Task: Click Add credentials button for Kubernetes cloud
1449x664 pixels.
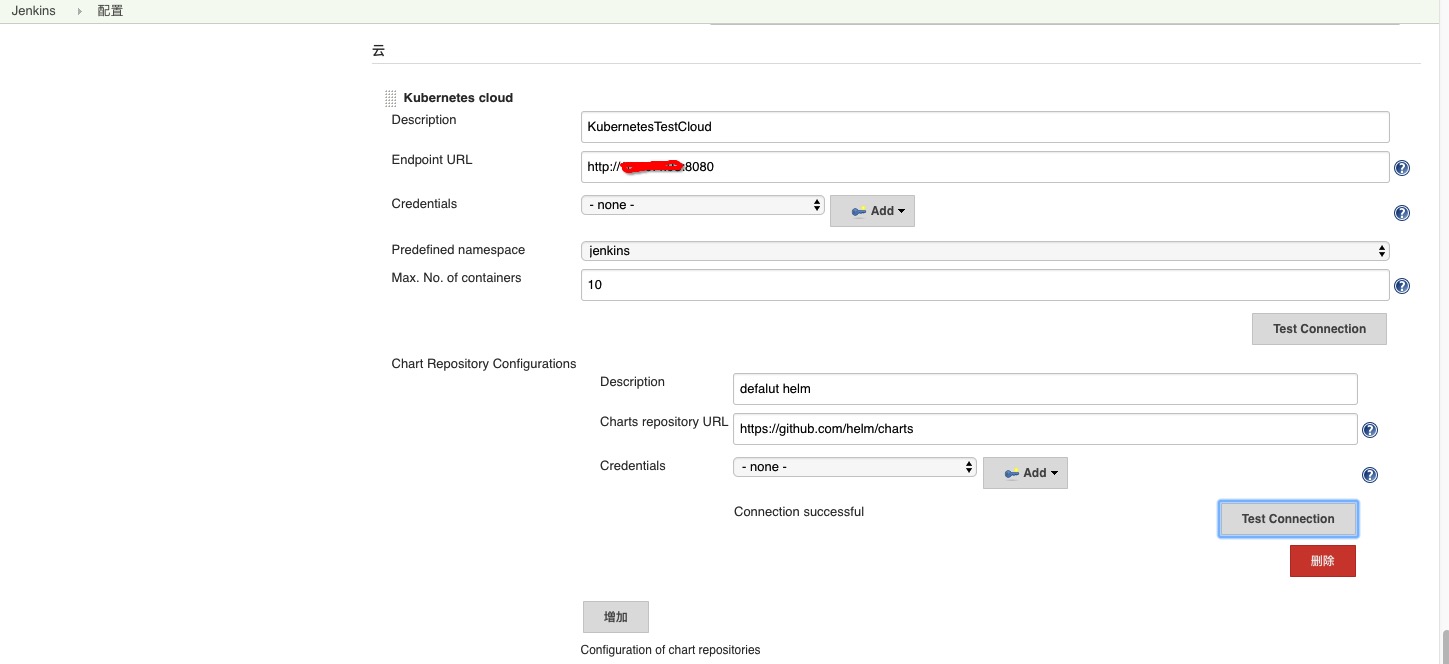Action: coord(872,211)
